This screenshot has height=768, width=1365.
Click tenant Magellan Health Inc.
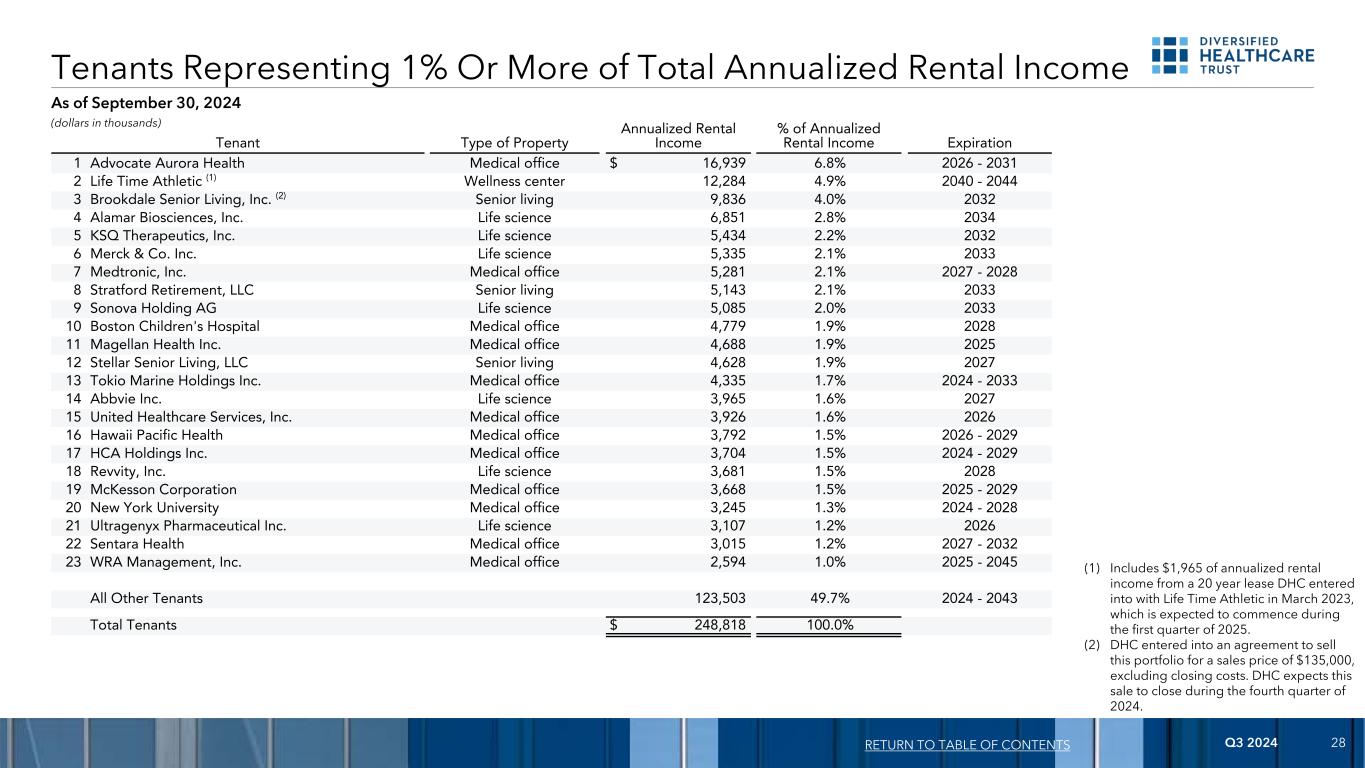[156, 344]
